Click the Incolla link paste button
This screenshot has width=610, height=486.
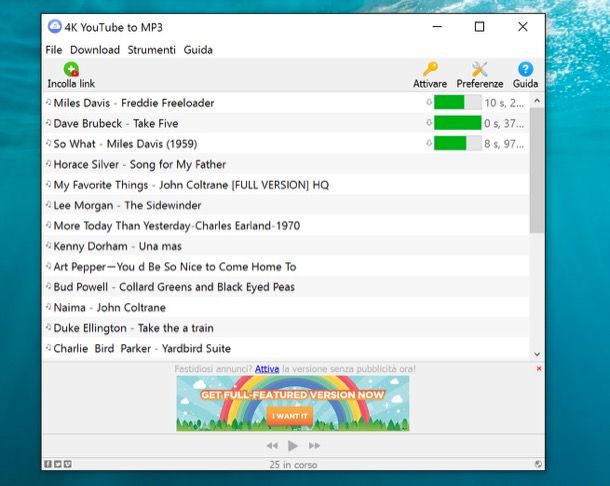point(71,75)
